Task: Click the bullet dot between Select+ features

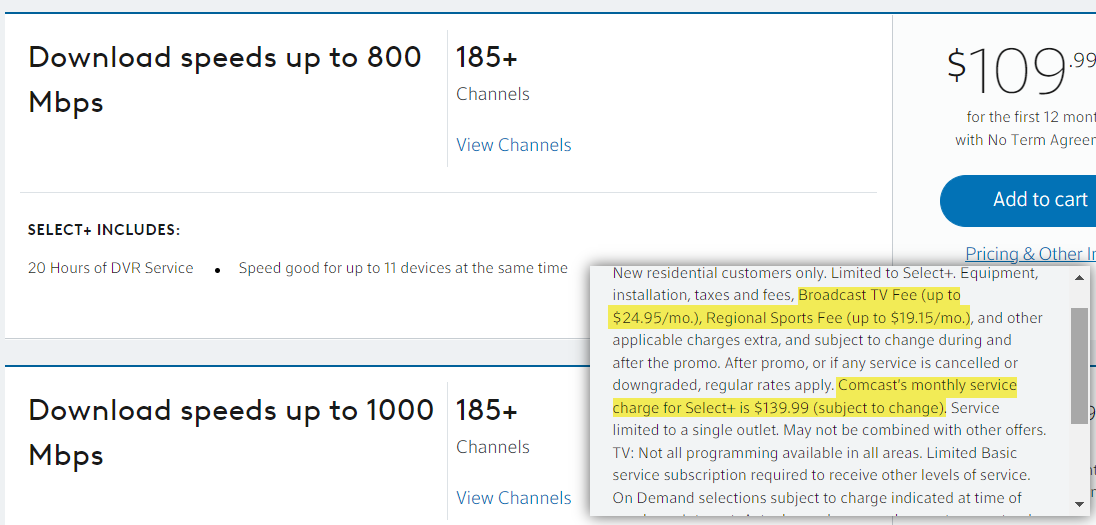Action: 217,270
